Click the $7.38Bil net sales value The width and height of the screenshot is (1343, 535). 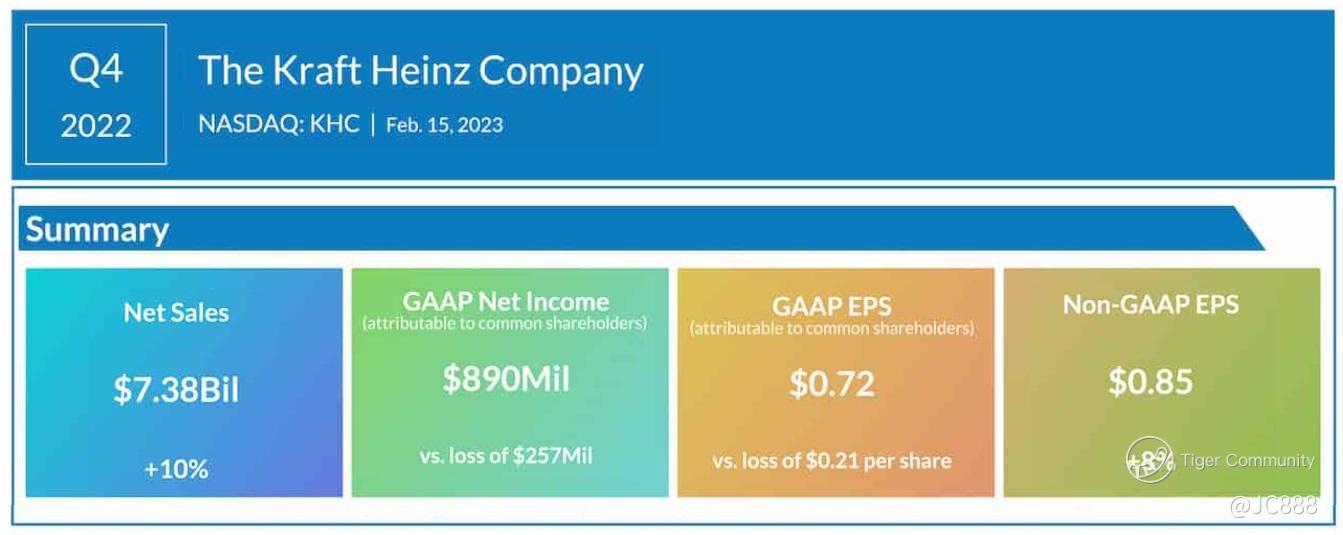click(x=176, y=389)
